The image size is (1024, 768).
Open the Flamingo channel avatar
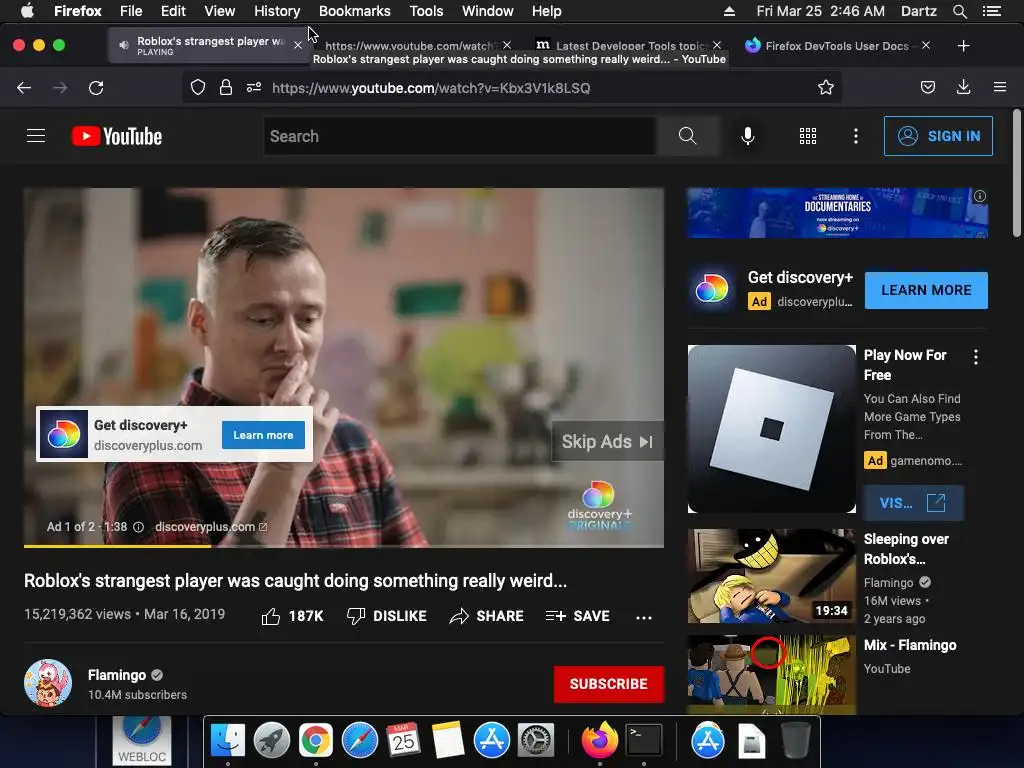click(x=48, y=683)
